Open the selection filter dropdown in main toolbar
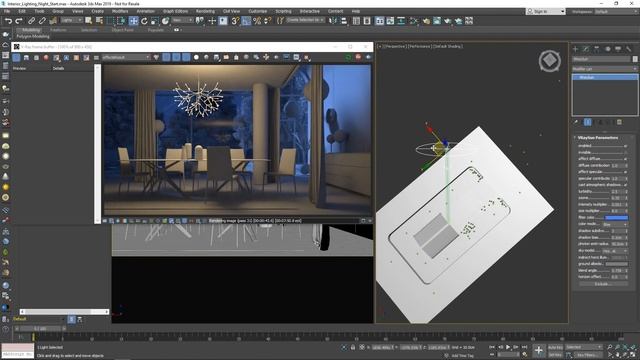Viewport: 640px width, 360px height. [x=71, y=20]
